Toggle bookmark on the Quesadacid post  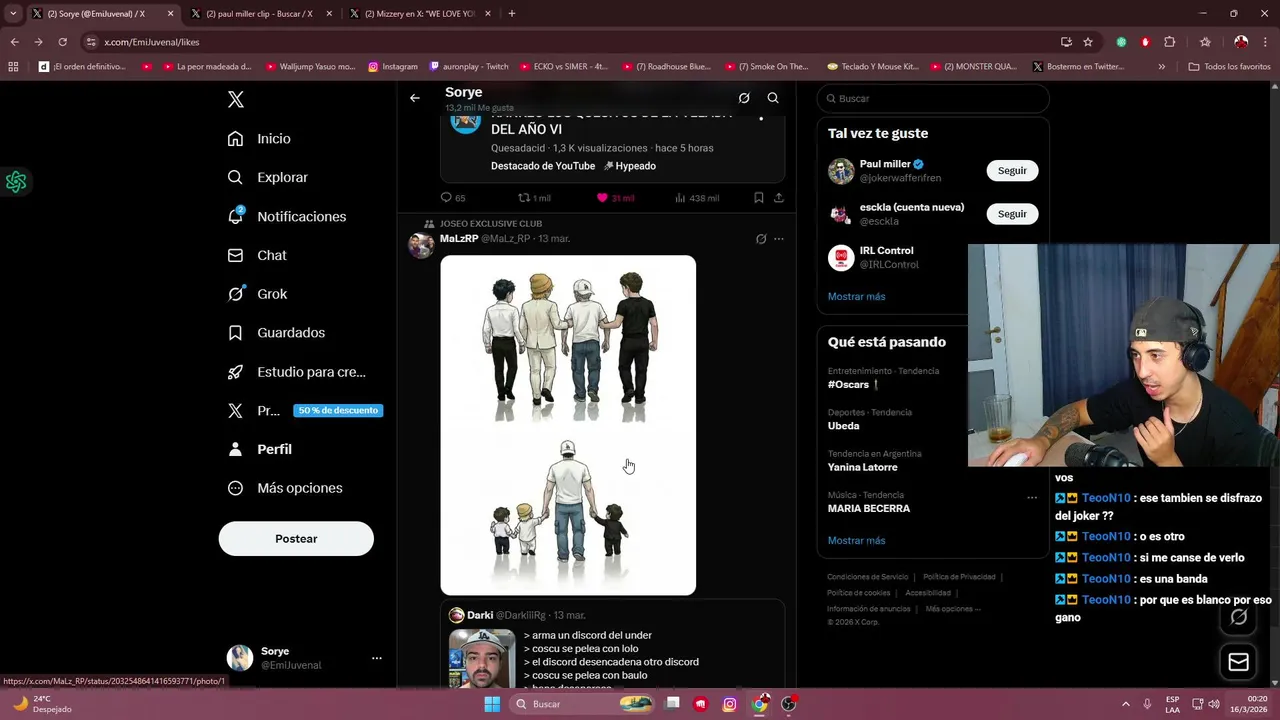coord(759,198)
